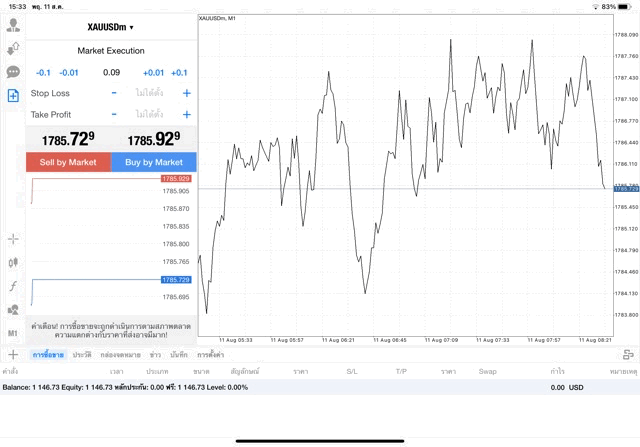Increase volume by 0.01
640x447 pixels.
[x=153, y=72]
